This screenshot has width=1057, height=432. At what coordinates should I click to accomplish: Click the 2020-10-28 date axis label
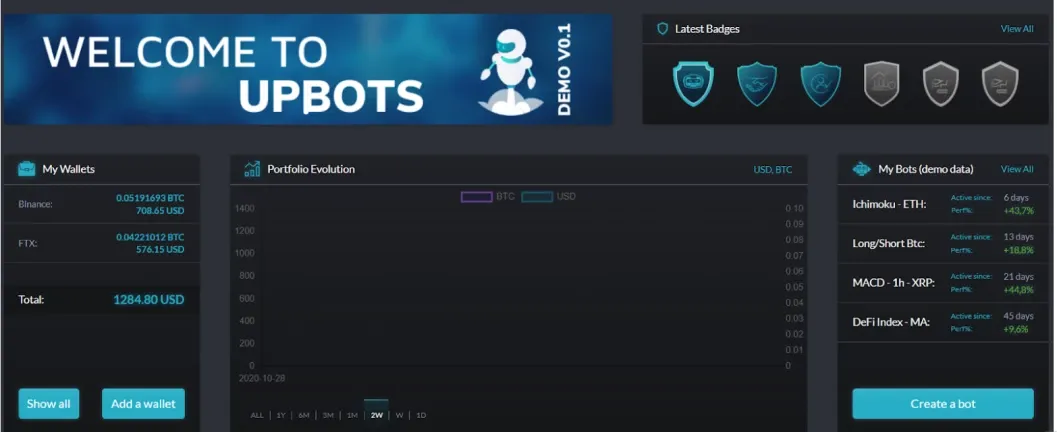tap(262, 379)
